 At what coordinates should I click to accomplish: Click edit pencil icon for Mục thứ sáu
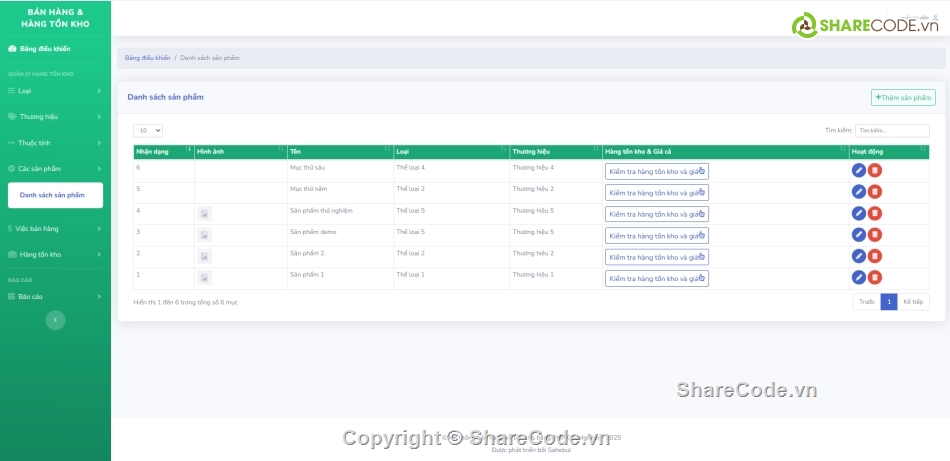[858, 171]
